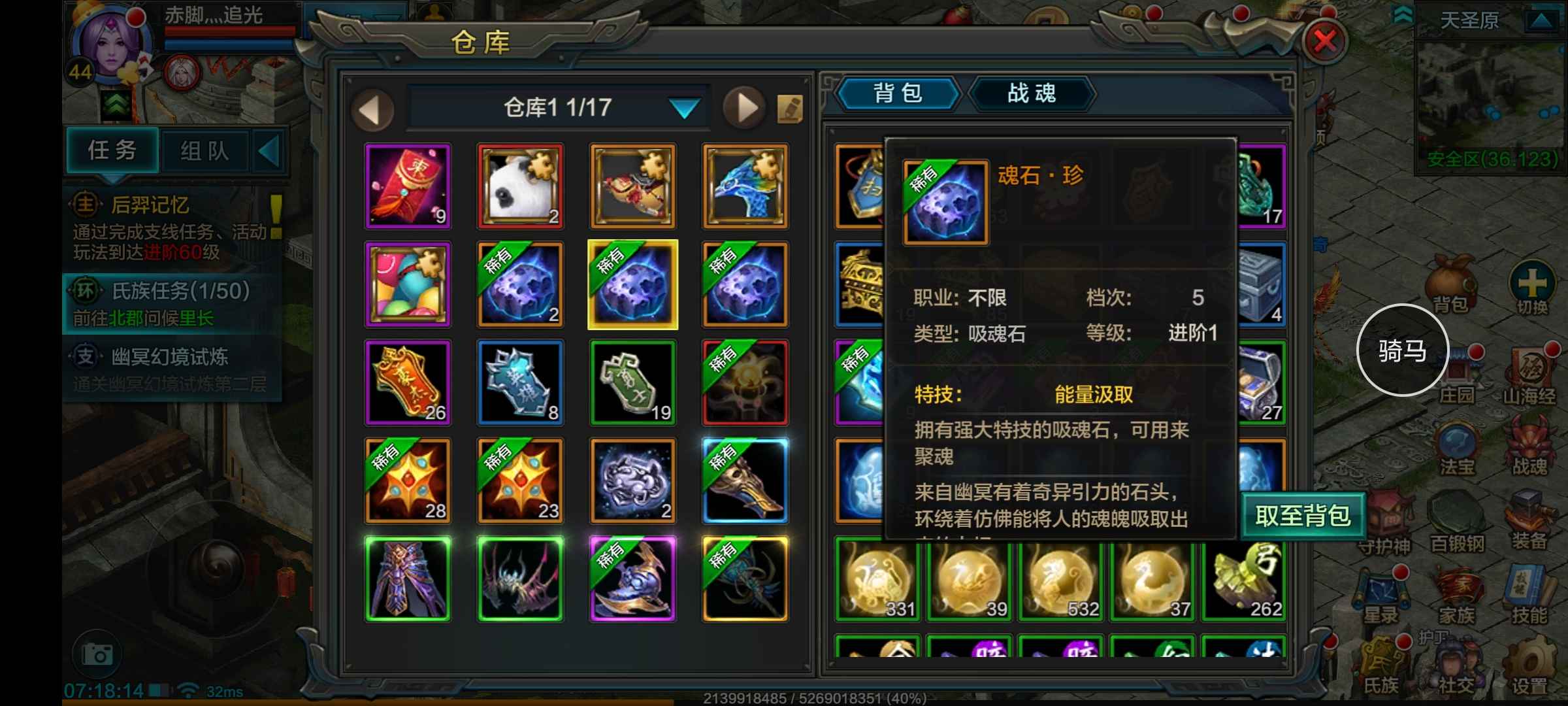The height and width of the screenshot is (706, 1568).
Task: Click the 取至背包 button
Action: [x=1303, y=516]
